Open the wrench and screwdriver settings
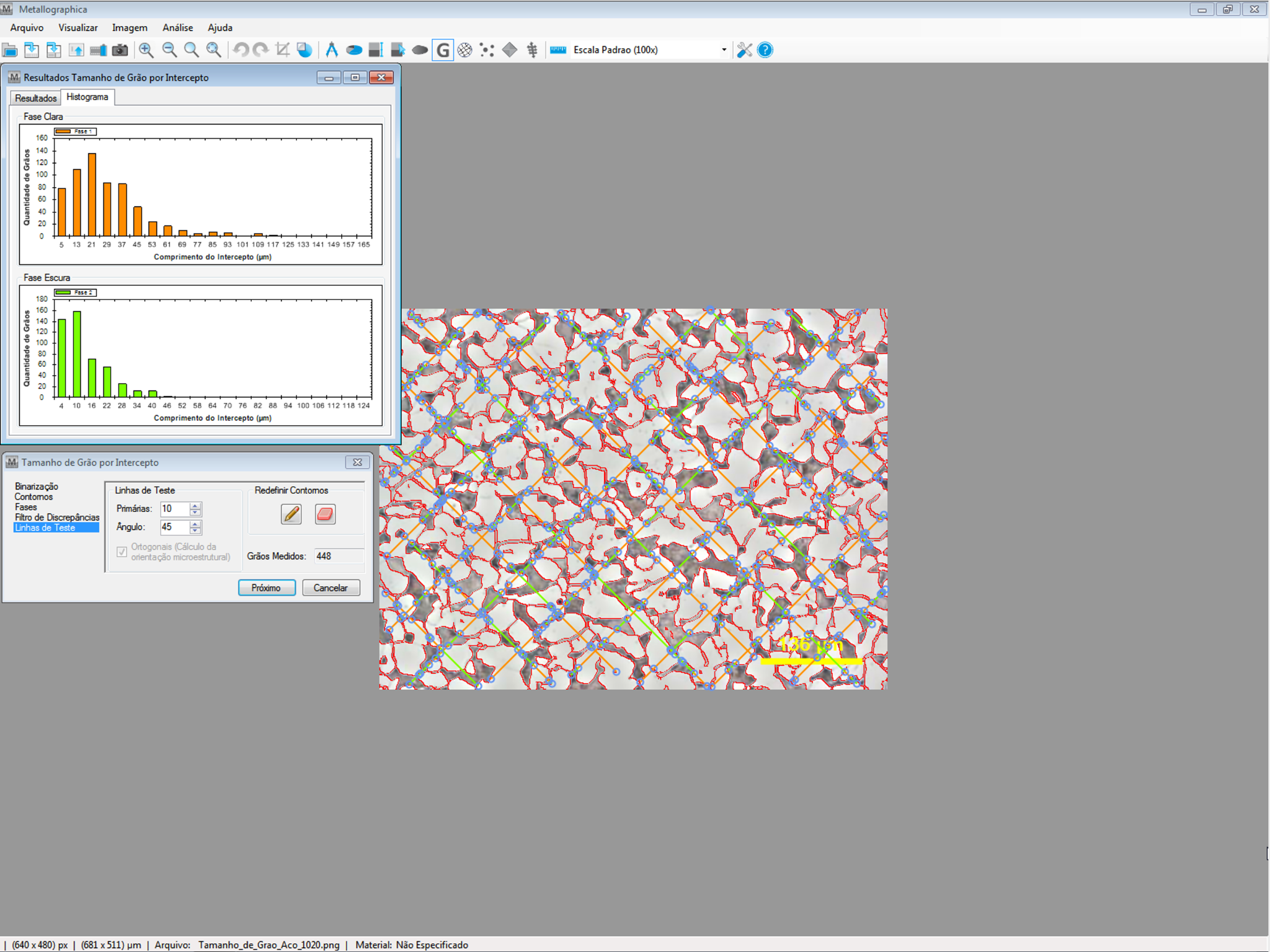This screenshot has height=952, width=1270. (745, 50)
